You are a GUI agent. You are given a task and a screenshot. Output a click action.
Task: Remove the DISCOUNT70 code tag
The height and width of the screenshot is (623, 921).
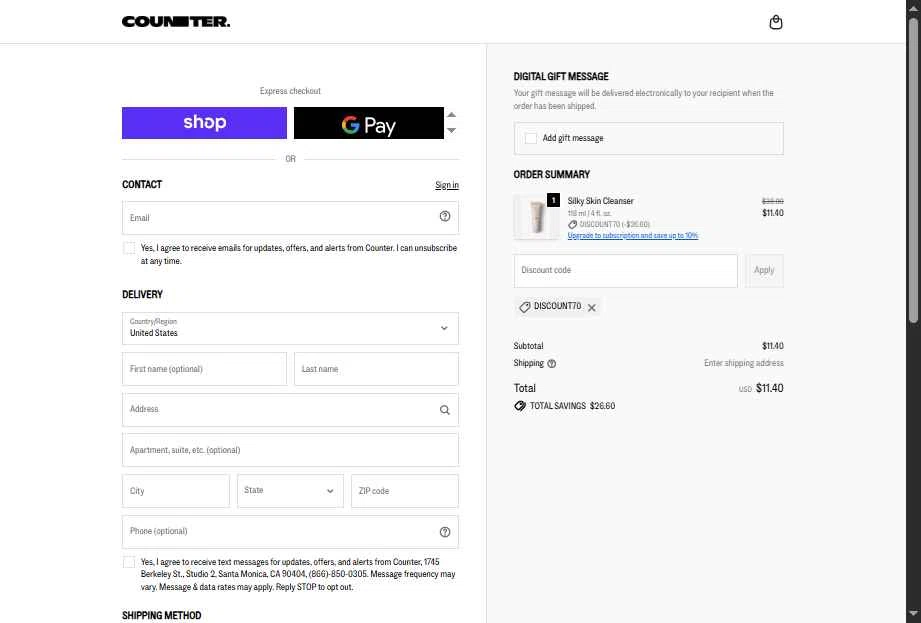click(591, 307)
